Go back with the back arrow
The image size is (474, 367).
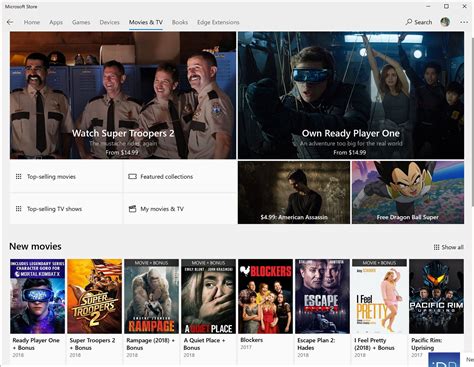point(10,22)
